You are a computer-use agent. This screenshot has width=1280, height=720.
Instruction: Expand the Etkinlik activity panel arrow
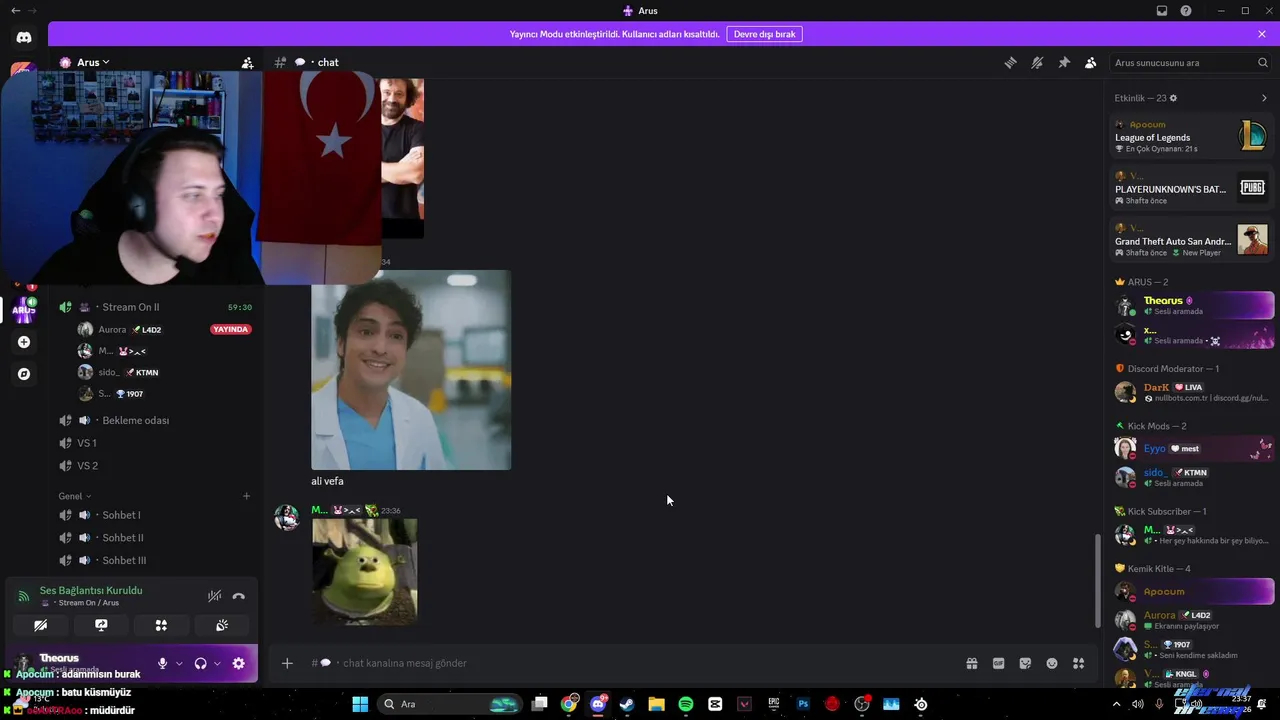coord(1264,98)
